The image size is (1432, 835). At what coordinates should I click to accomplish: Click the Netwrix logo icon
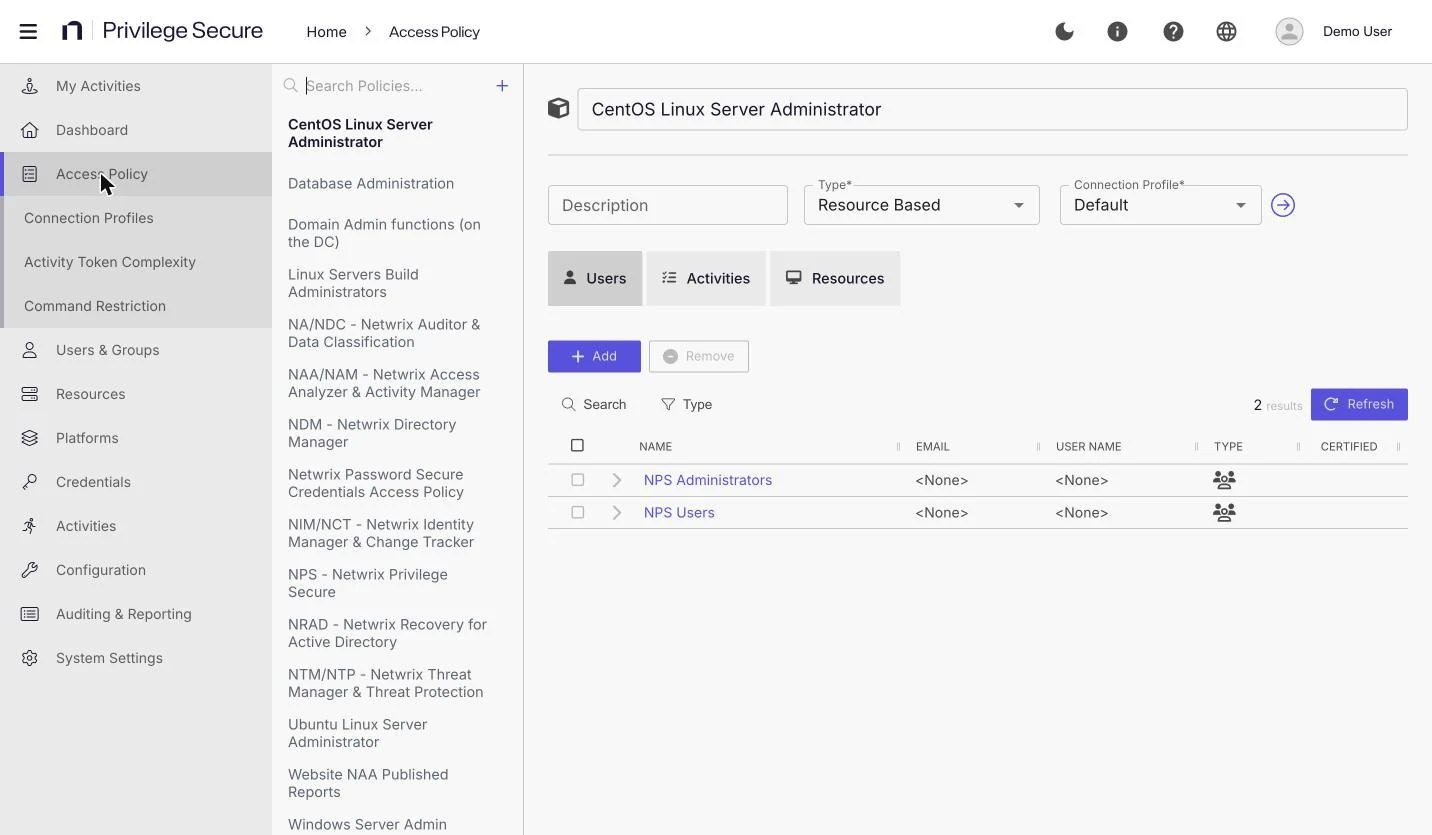pyautogui.click(x=72, y=31)
